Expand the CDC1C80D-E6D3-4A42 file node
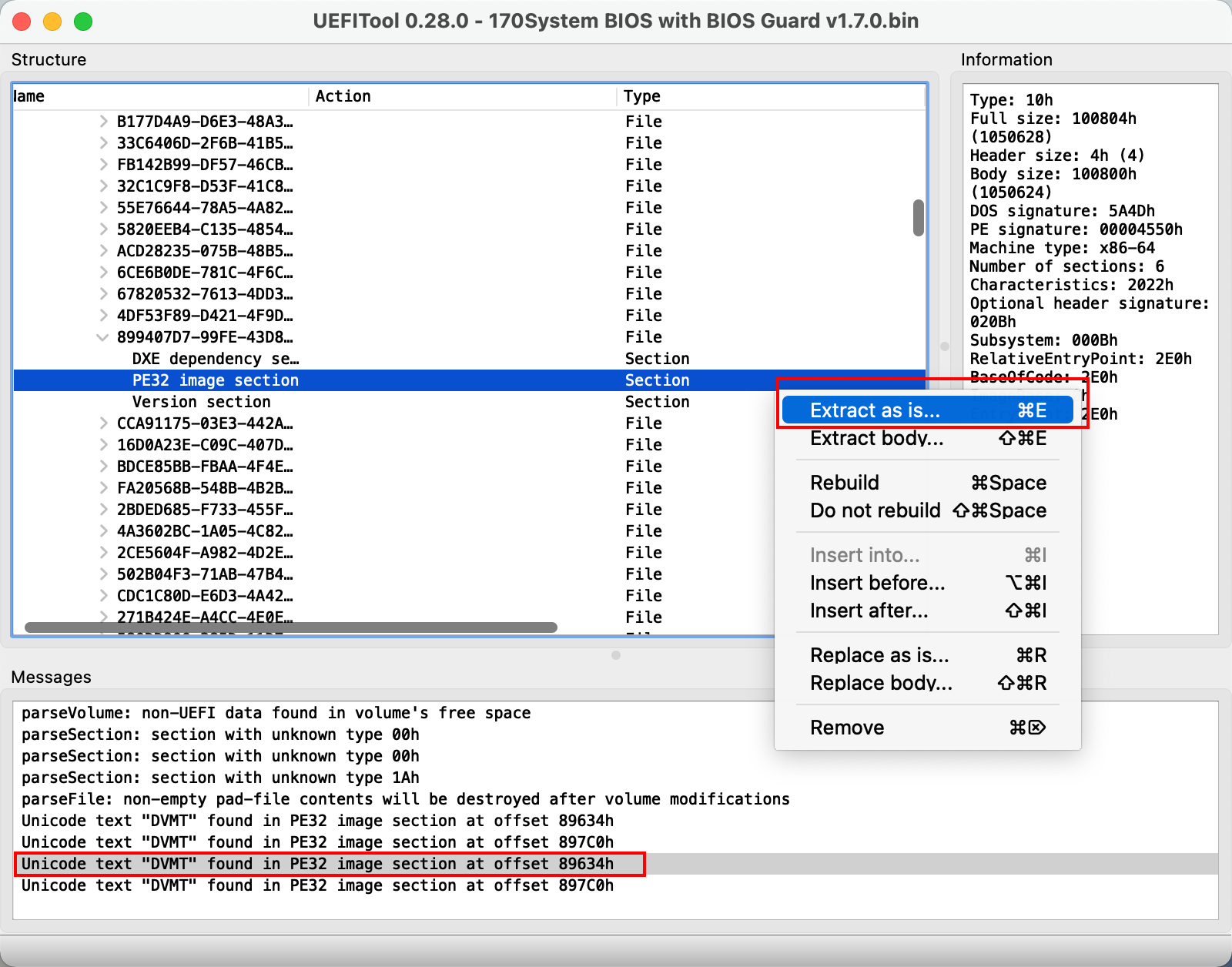The width and height of the screenshot is (1232, 967). click(103, 596)
